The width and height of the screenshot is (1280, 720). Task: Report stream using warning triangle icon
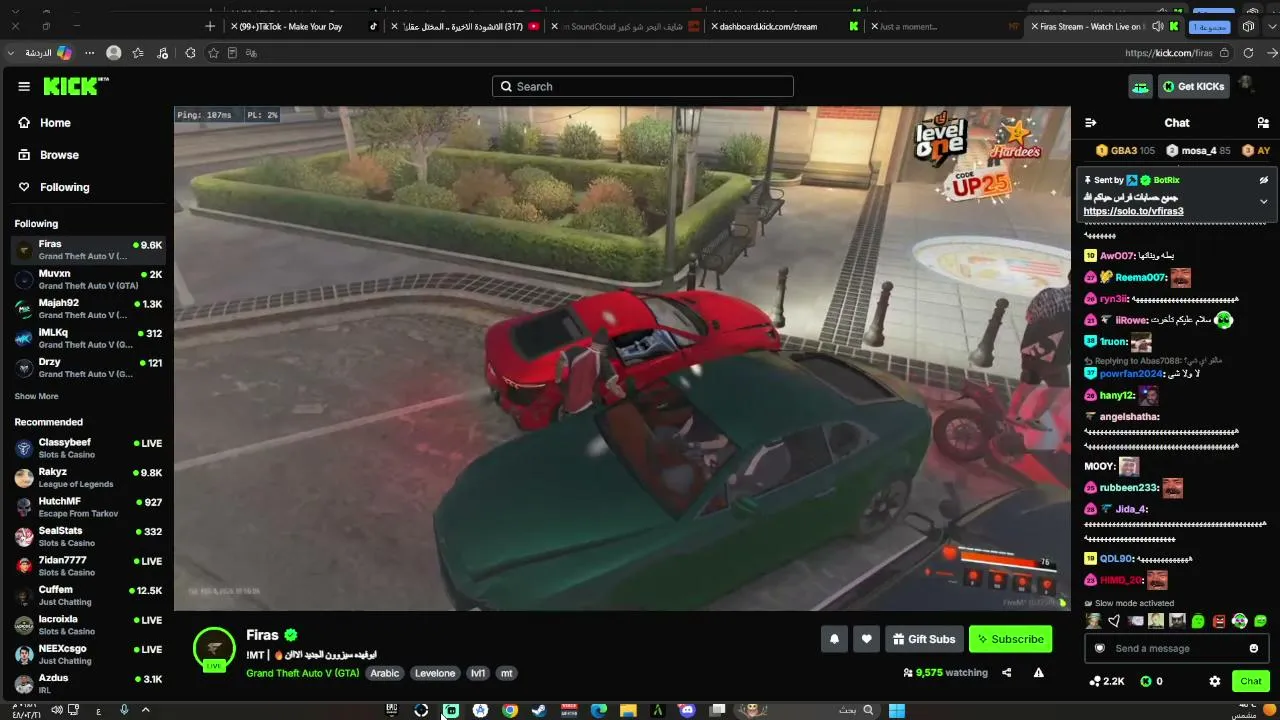(1039, 673)
